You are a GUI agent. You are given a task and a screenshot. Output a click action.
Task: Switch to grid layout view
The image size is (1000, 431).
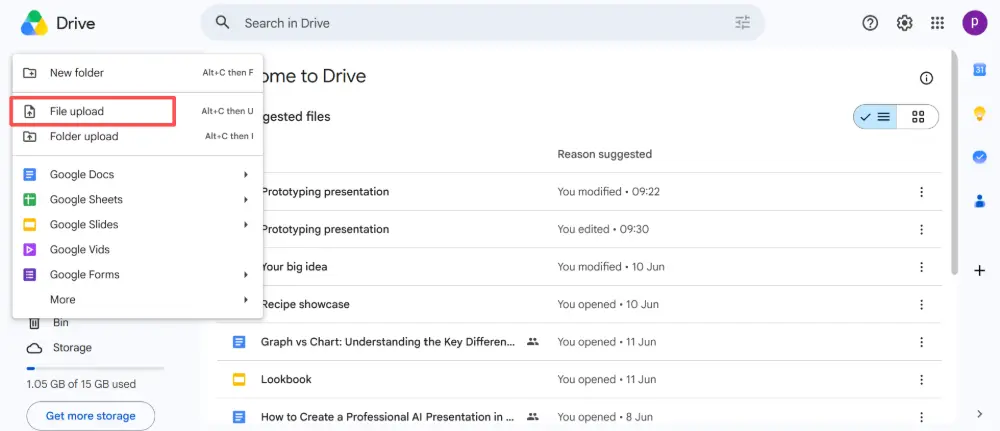(x=918, y=117)
